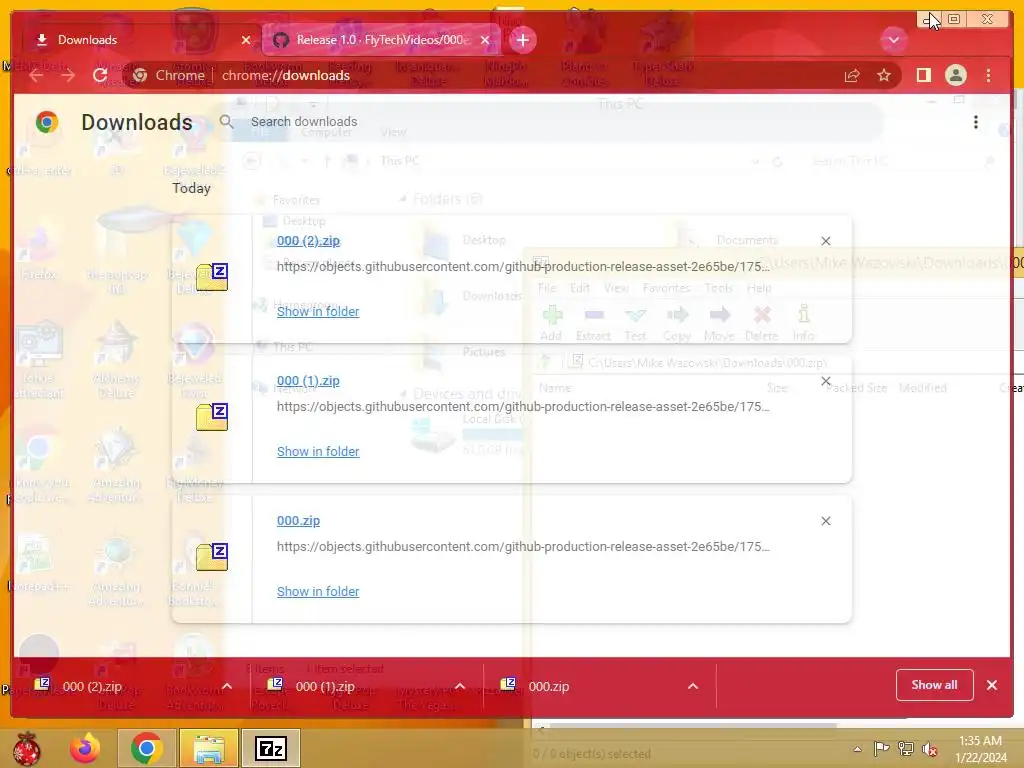Bookmark this page with the star icon
1024x768 pixels.
point(884,75)
